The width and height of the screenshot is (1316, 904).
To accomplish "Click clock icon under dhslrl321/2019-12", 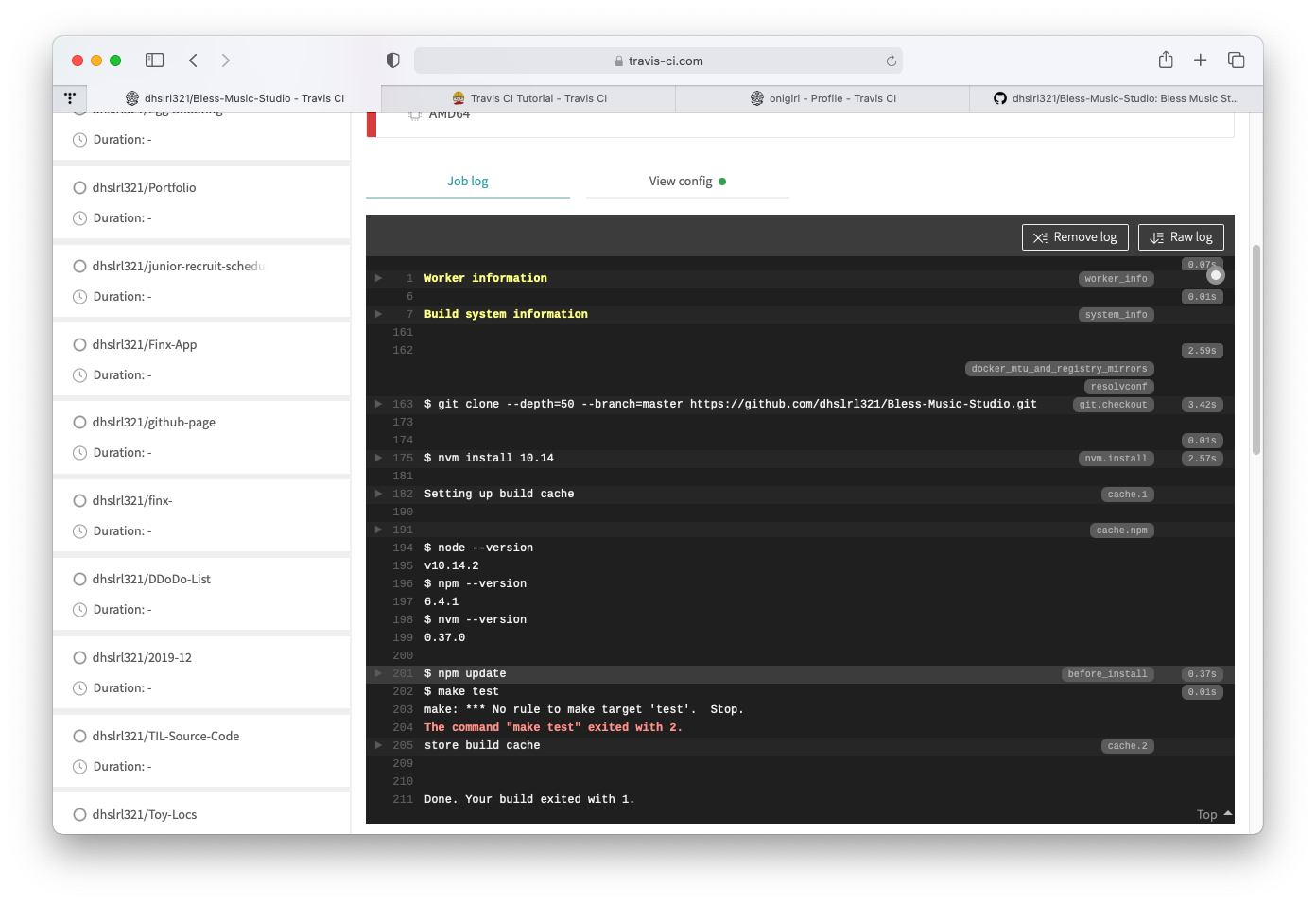I will coord(79,687).
